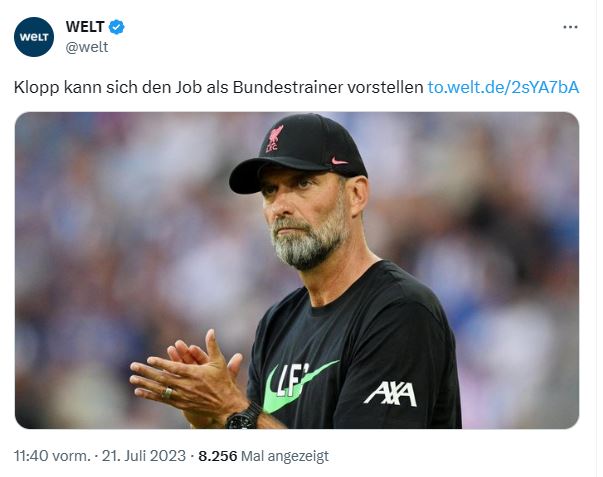Click the black wristwatch in the photo
The height and width of the screenshot is (477, 603).
244,417
